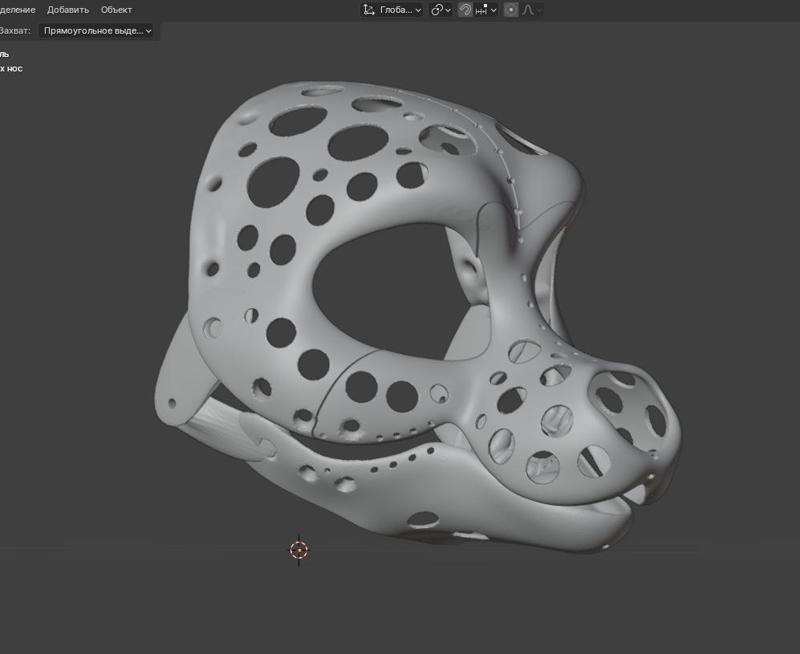Screen dimensions: 800x654
Task: Open the Выделение menu
Action: pos(16,9)
